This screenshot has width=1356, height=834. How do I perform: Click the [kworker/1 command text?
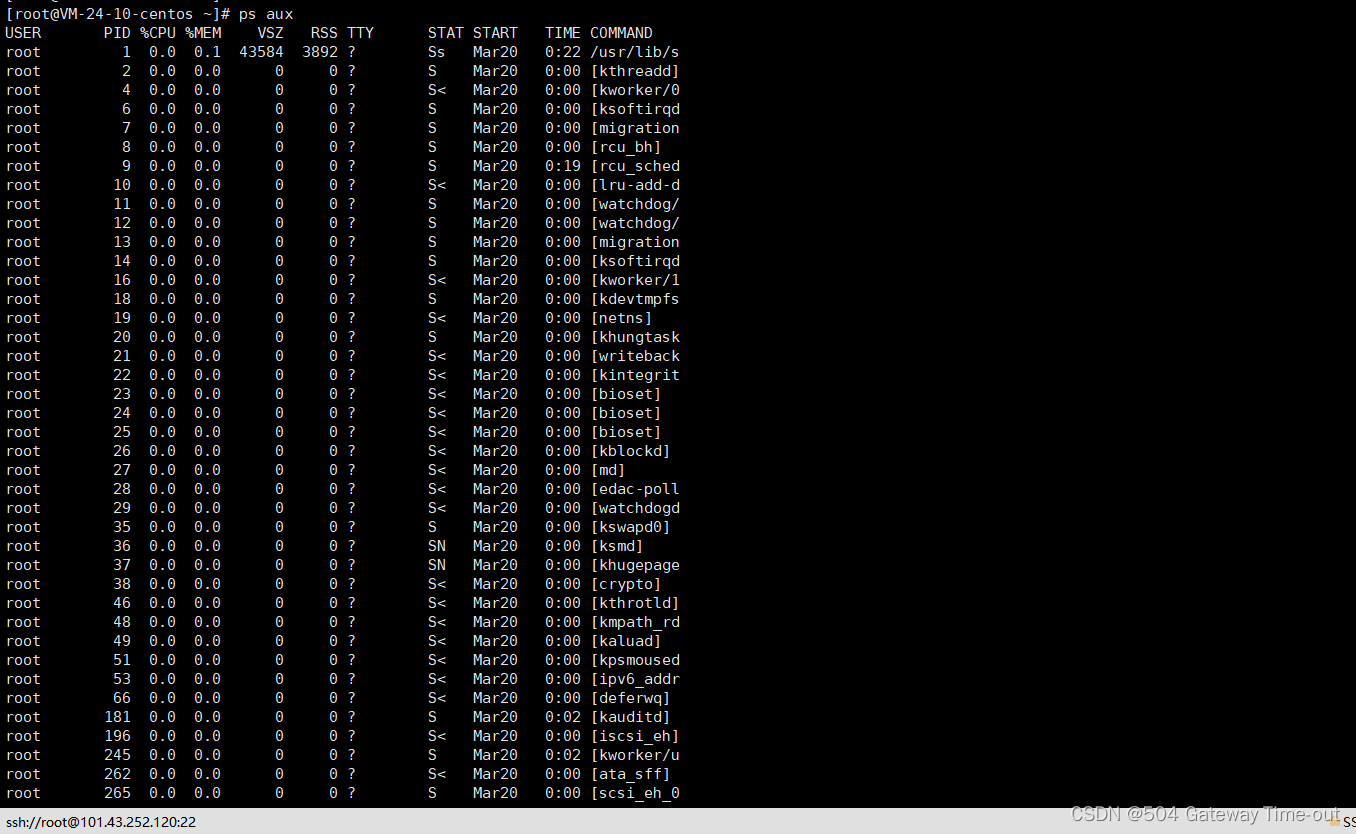point(635,280)
